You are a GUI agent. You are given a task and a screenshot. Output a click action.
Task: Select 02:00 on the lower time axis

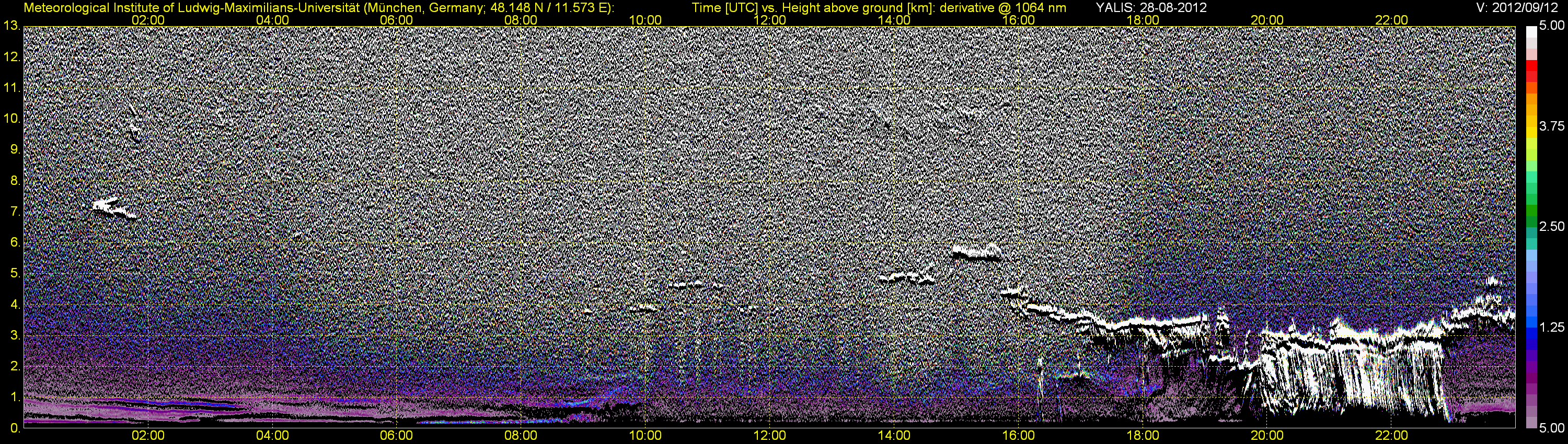point(148,436)
